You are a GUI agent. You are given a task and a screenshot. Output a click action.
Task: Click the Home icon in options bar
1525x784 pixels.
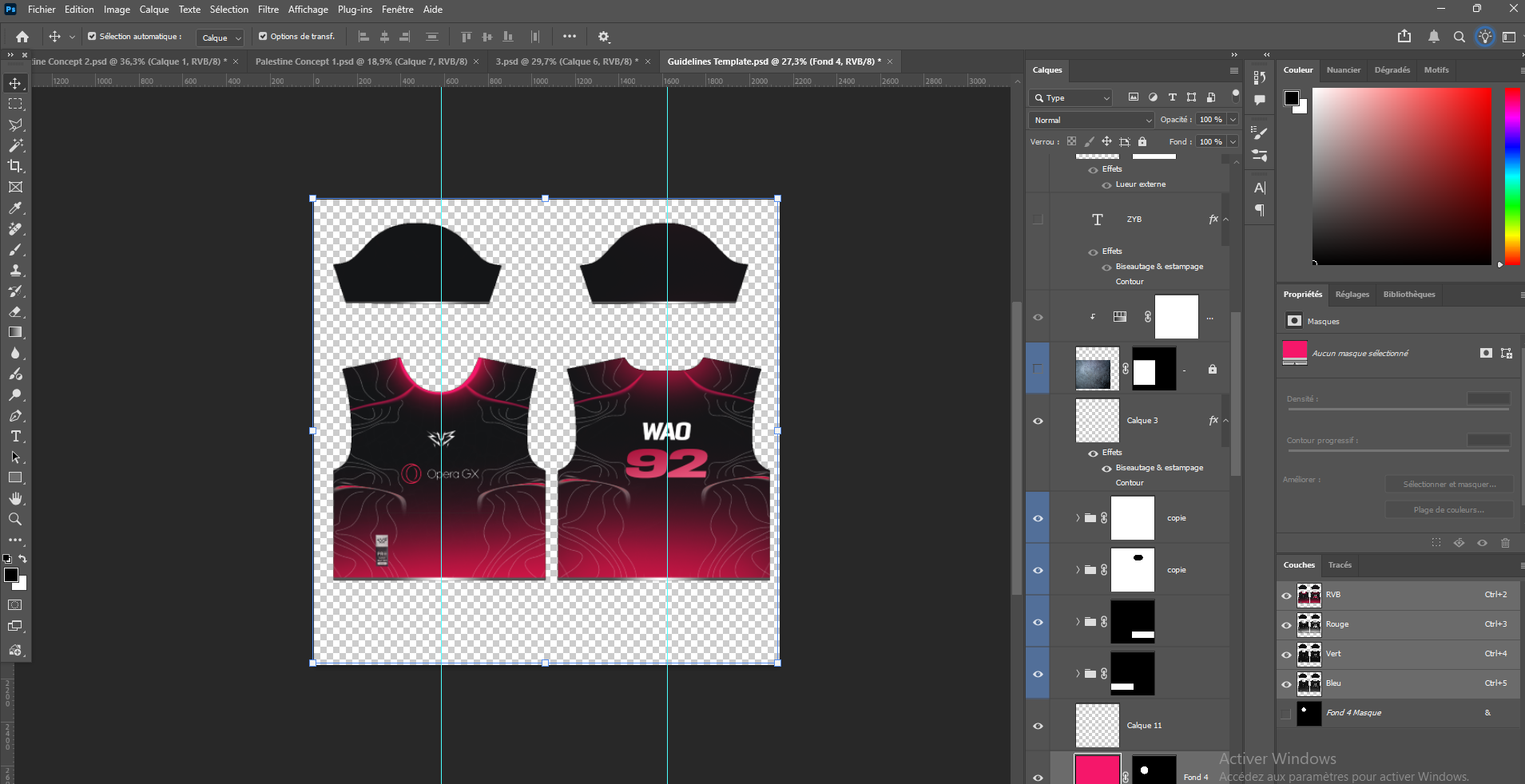coord(22,37)
